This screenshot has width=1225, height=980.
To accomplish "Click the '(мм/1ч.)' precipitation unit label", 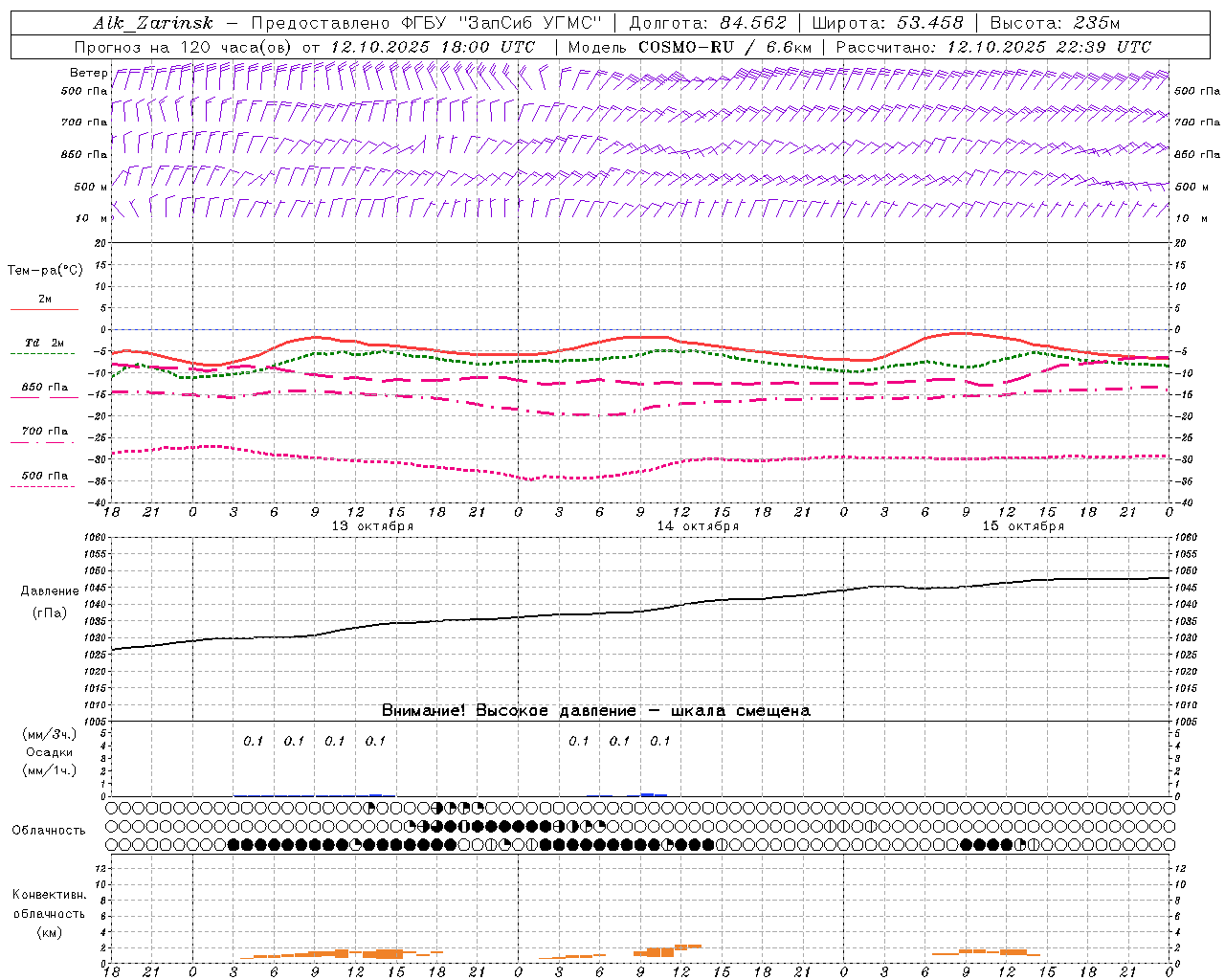I will 50,770.
